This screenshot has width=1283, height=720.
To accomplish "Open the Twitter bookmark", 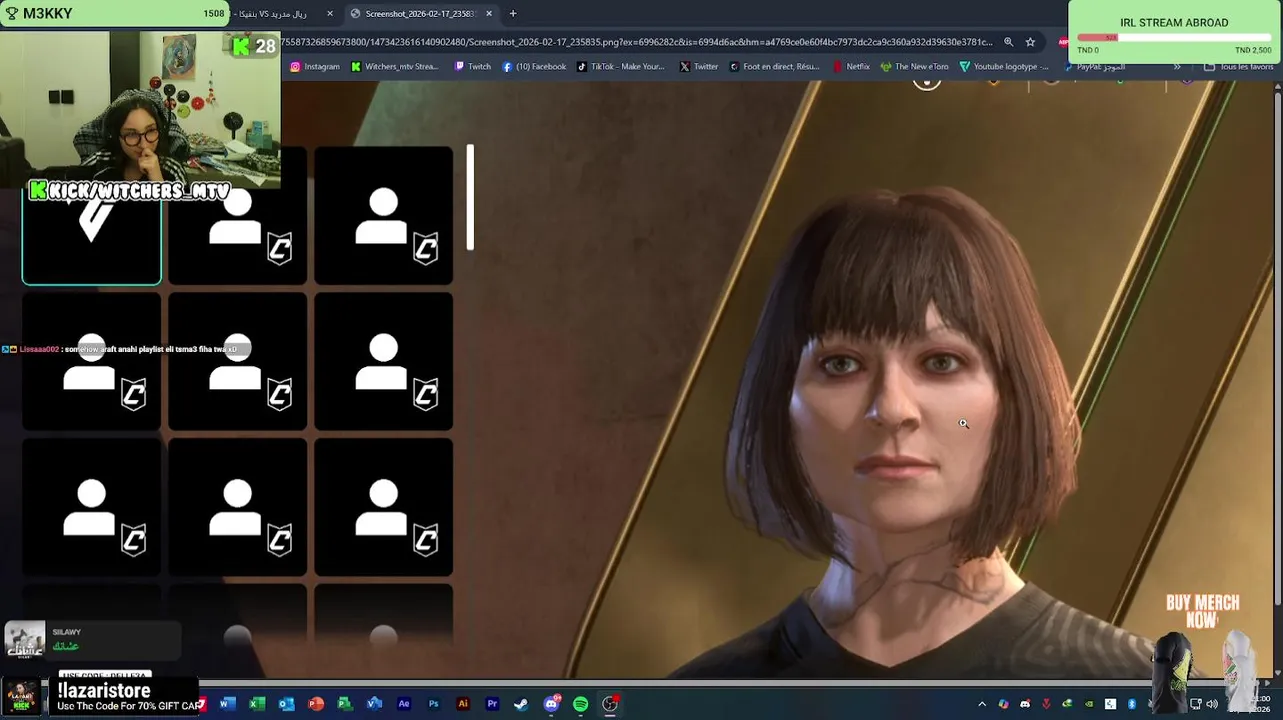I will [699, 67].
